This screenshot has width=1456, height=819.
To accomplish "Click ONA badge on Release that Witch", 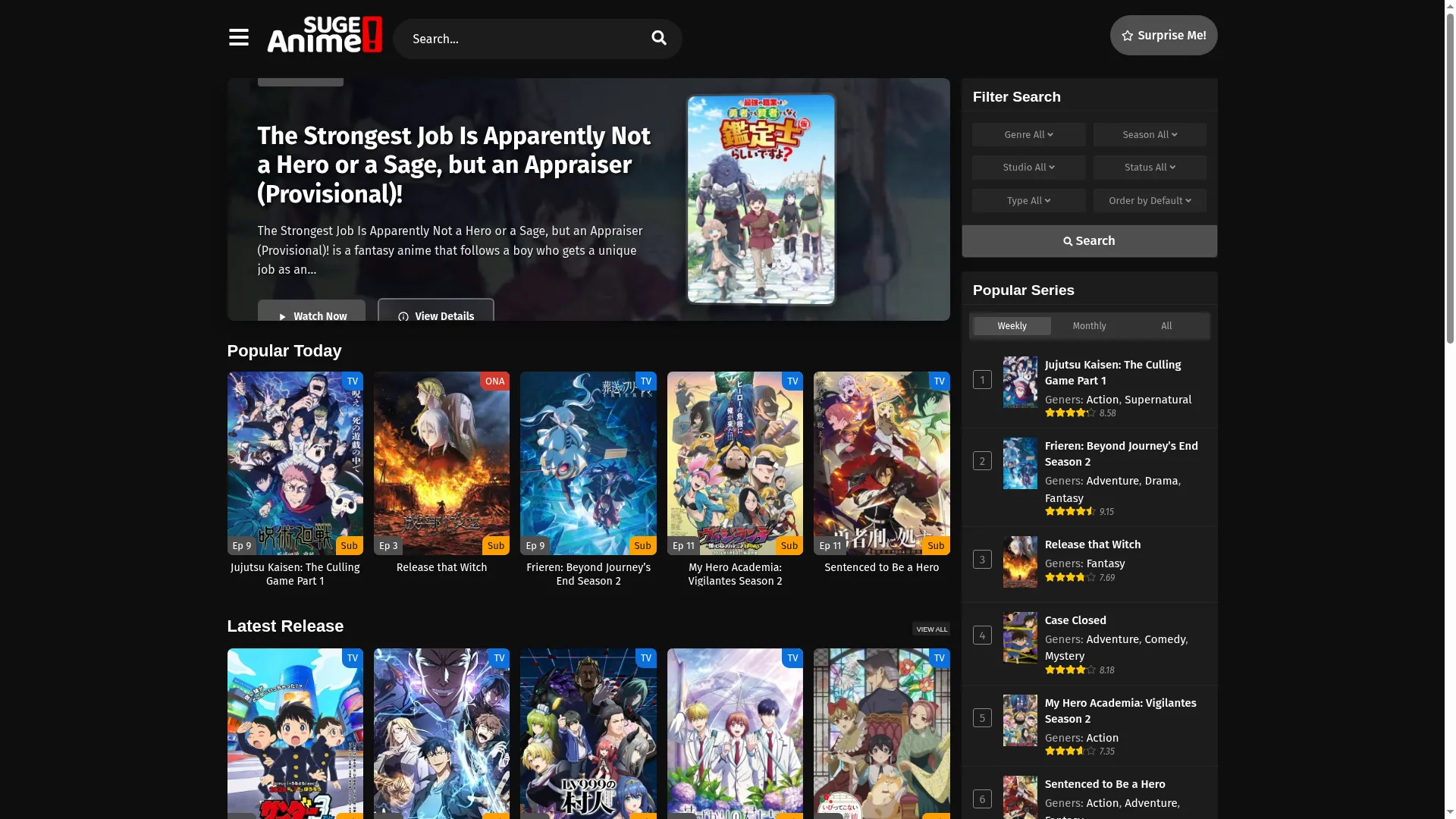I will (494, 381).
